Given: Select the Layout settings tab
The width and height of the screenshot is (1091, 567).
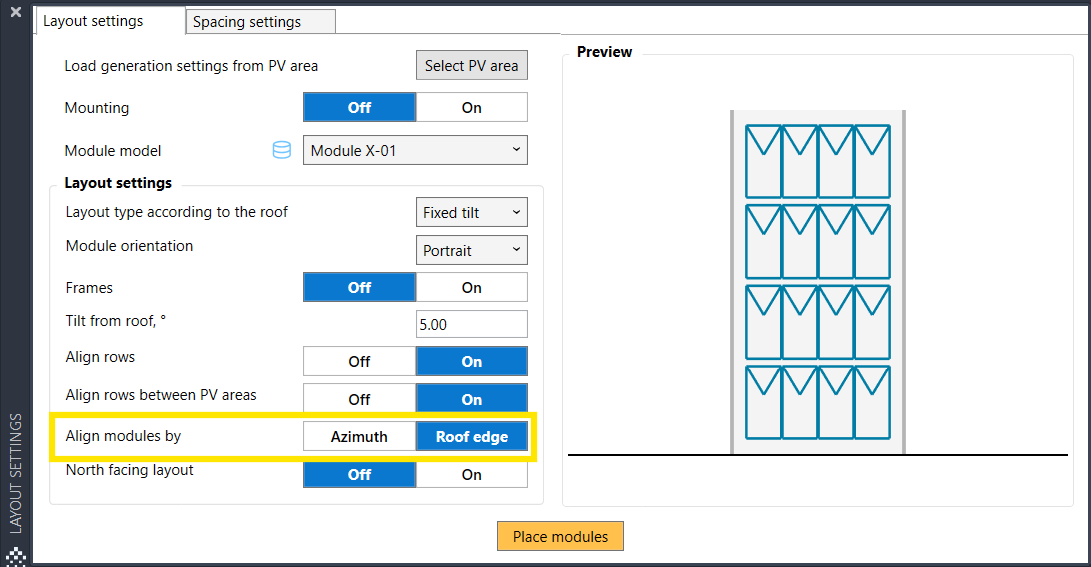Looking at the screenshot, I should pyautogui.click(x=110, y=21).
